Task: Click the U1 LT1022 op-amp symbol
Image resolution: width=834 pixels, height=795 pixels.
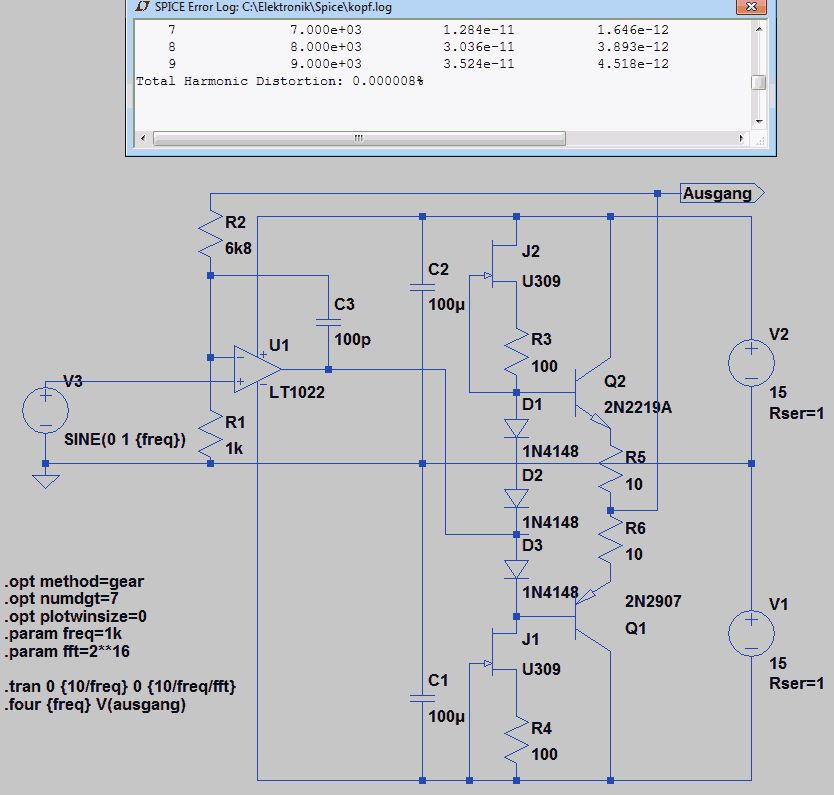Action: (x=257, y=369)
